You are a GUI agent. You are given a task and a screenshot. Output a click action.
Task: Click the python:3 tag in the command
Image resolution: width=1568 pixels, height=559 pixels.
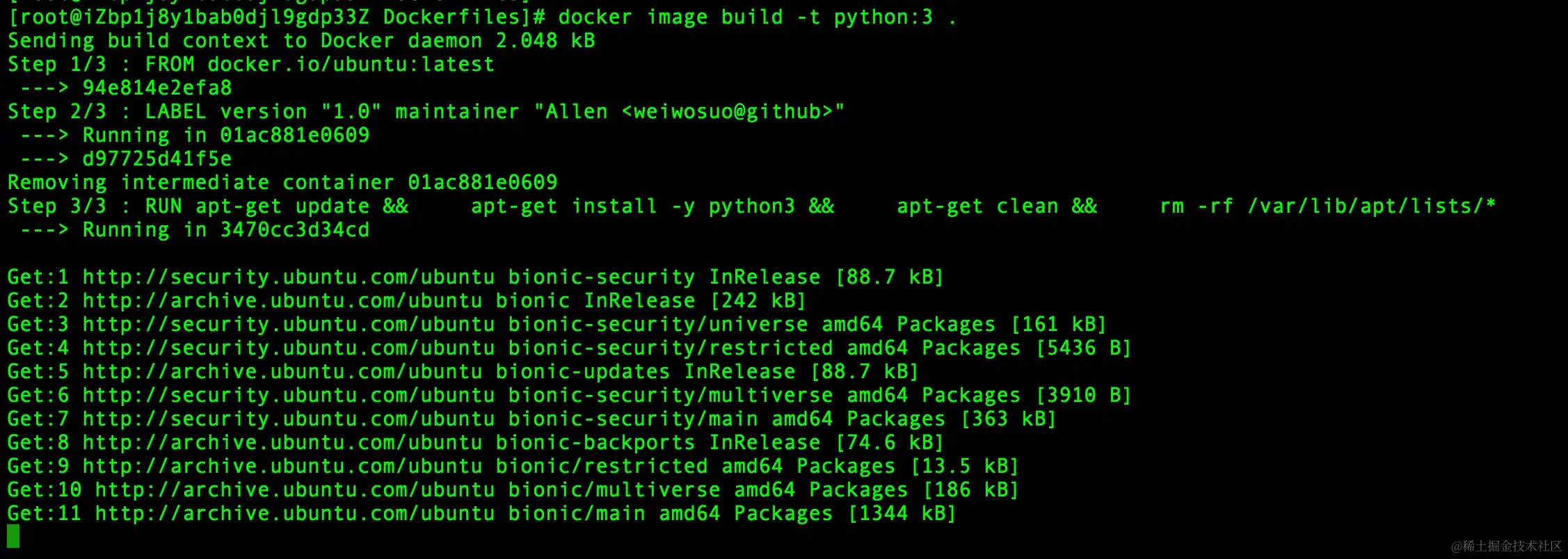point(883,17)
